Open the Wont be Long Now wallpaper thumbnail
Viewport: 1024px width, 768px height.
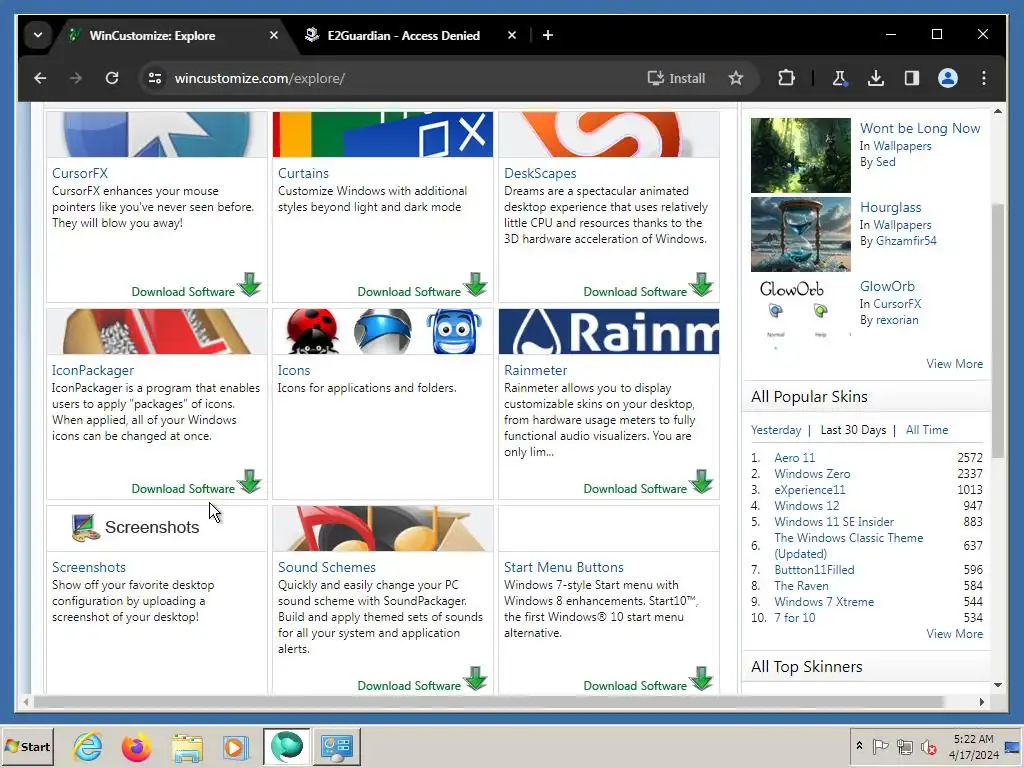click(801, 155)
